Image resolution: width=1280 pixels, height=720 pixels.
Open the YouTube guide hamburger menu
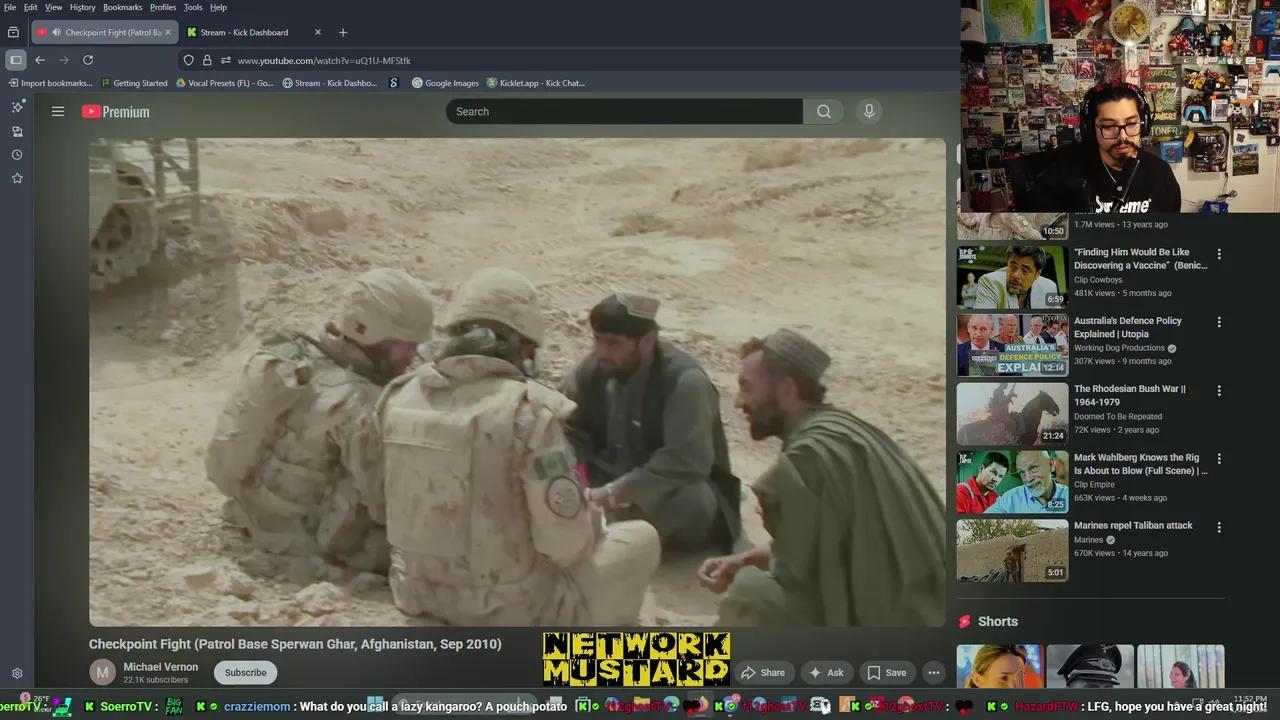click(58, 111)
